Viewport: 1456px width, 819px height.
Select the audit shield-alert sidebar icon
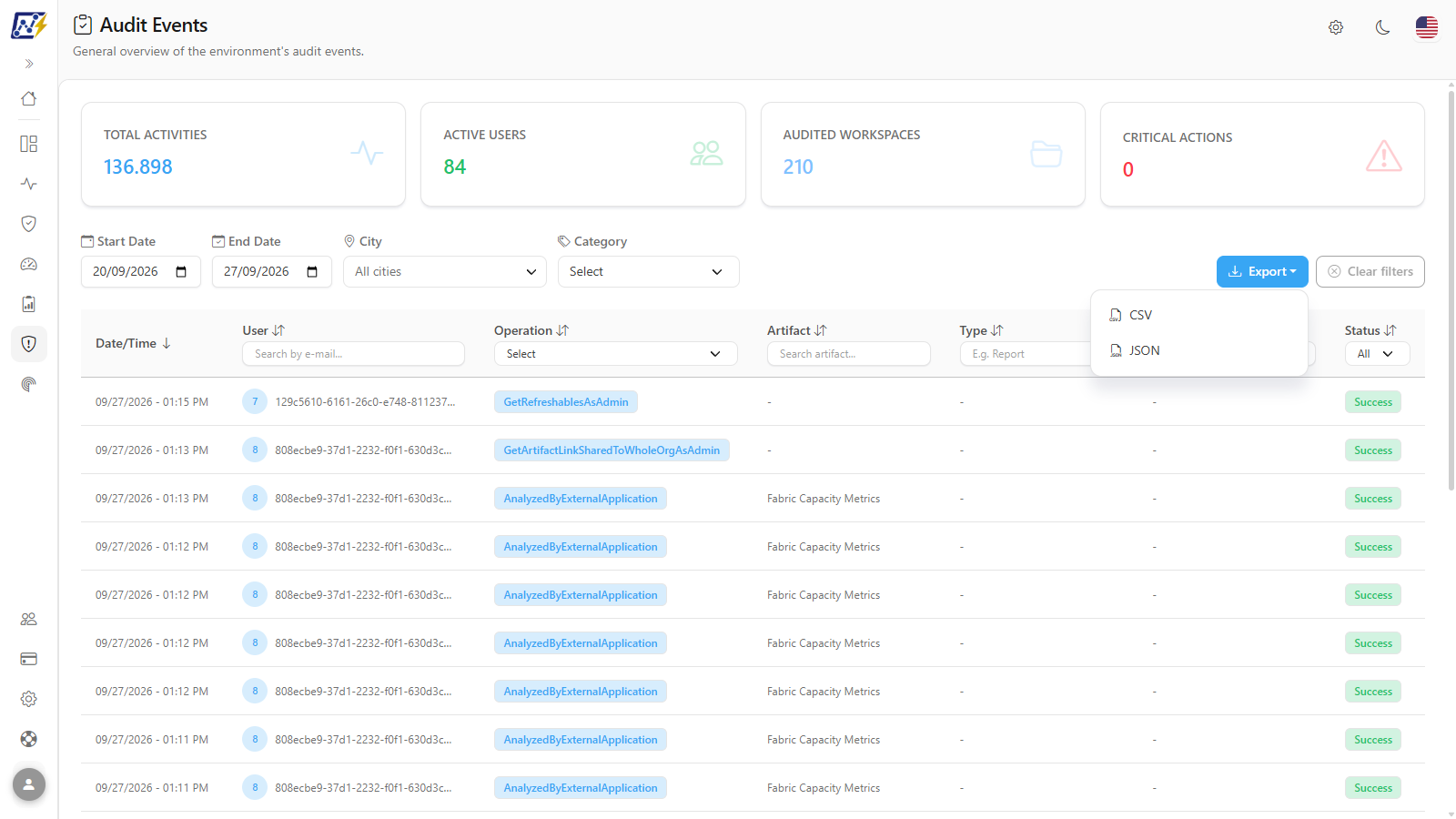point(29,344)
